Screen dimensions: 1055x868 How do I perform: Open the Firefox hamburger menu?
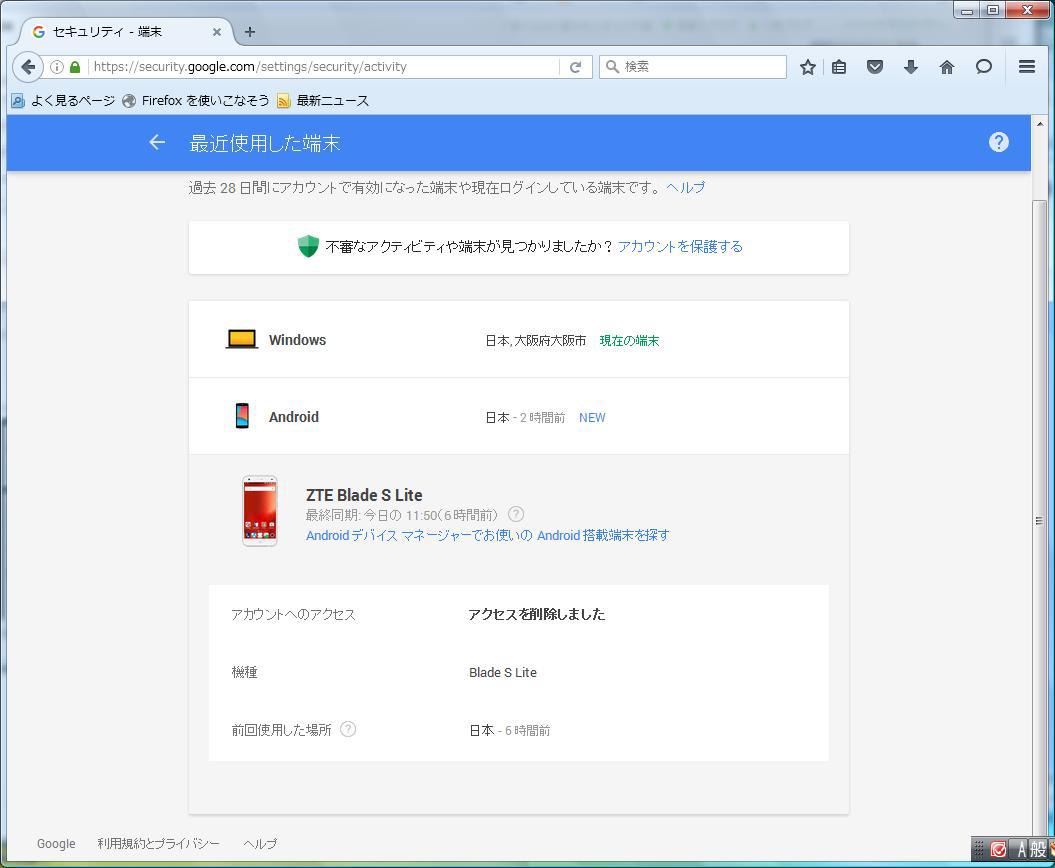pyautogui.click(x=1026, y=67)
